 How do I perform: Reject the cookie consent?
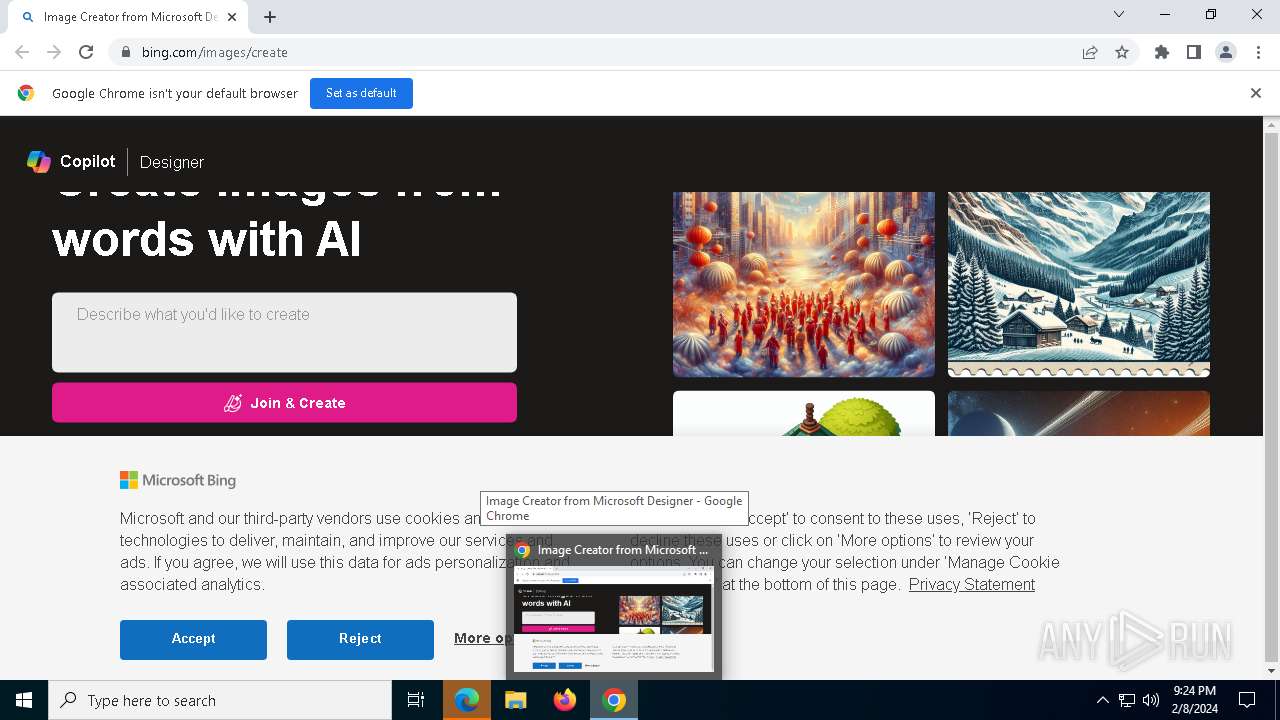(360, 639)
